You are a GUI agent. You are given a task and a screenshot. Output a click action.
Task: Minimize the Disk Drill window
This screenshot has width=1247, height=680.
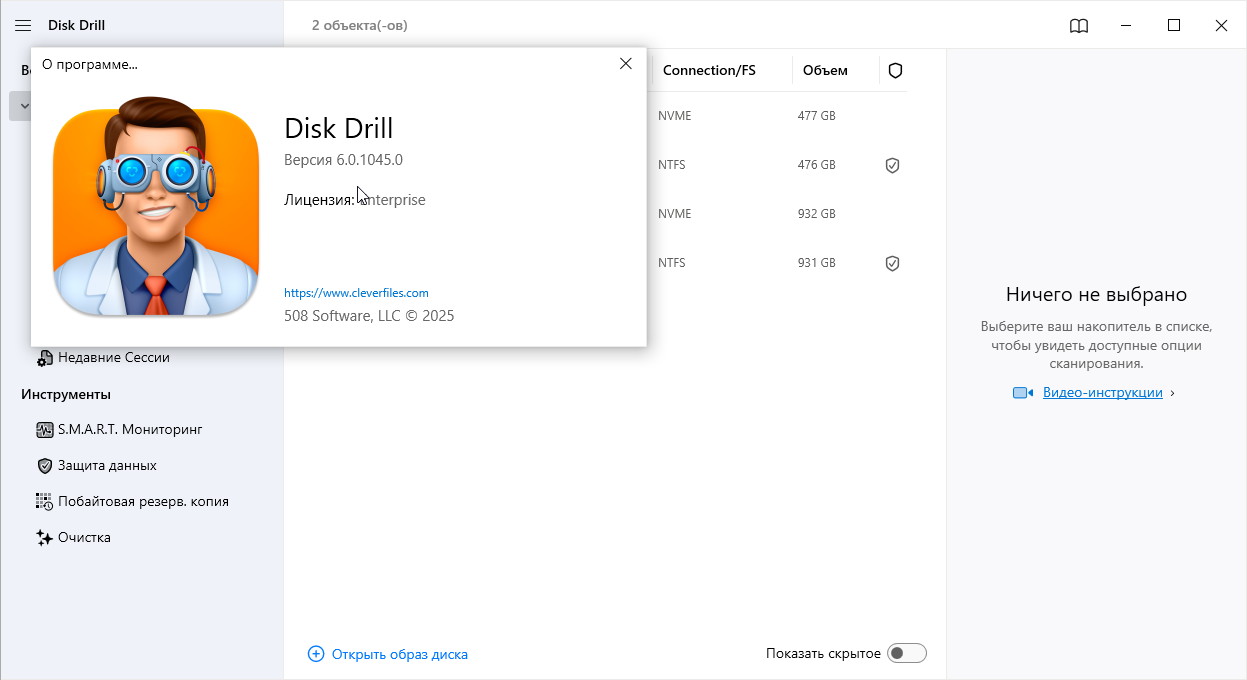click(1128, 26)
